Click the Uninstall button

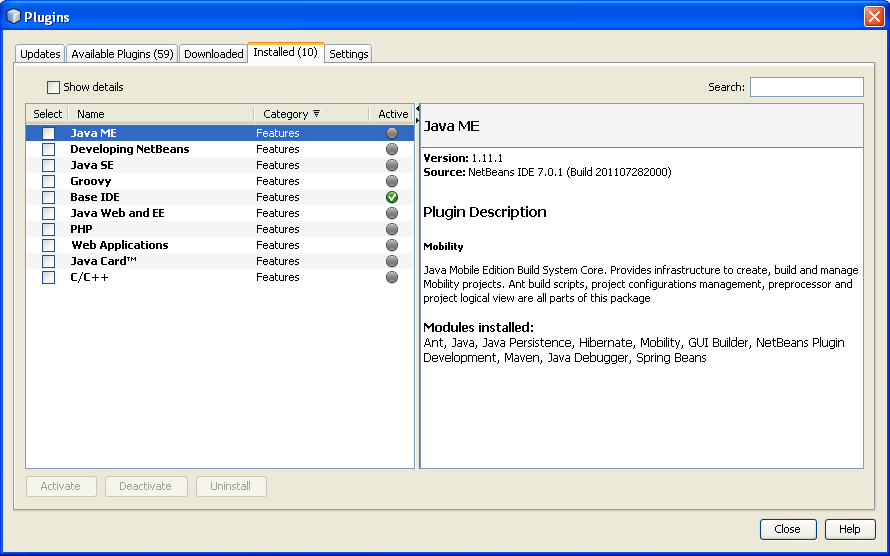click(x=231, y=486)
